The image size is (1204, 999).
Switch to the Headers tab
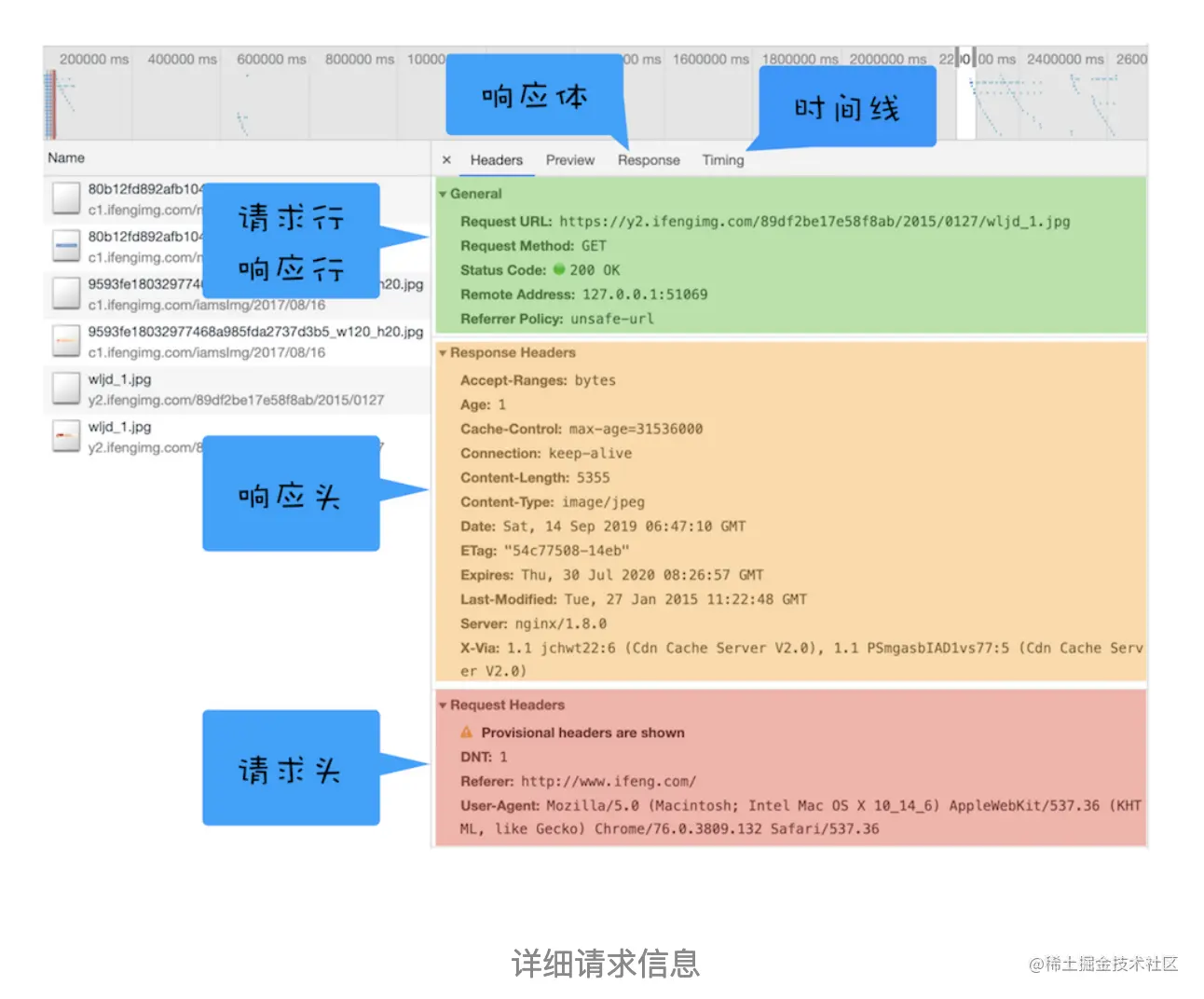click(496, 160)
